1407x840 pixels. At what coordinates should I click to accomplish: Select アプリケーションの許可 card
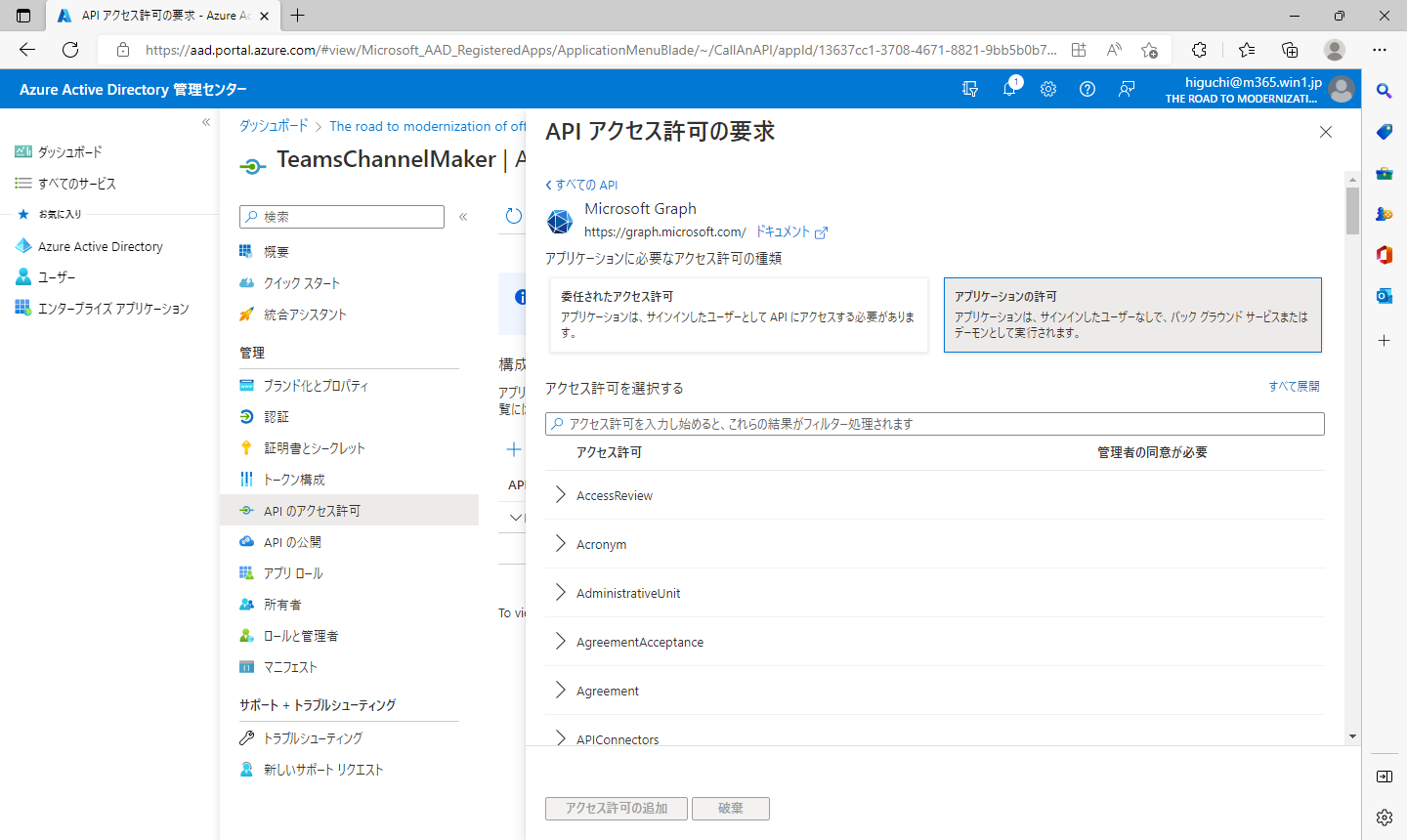(1132, 315)
